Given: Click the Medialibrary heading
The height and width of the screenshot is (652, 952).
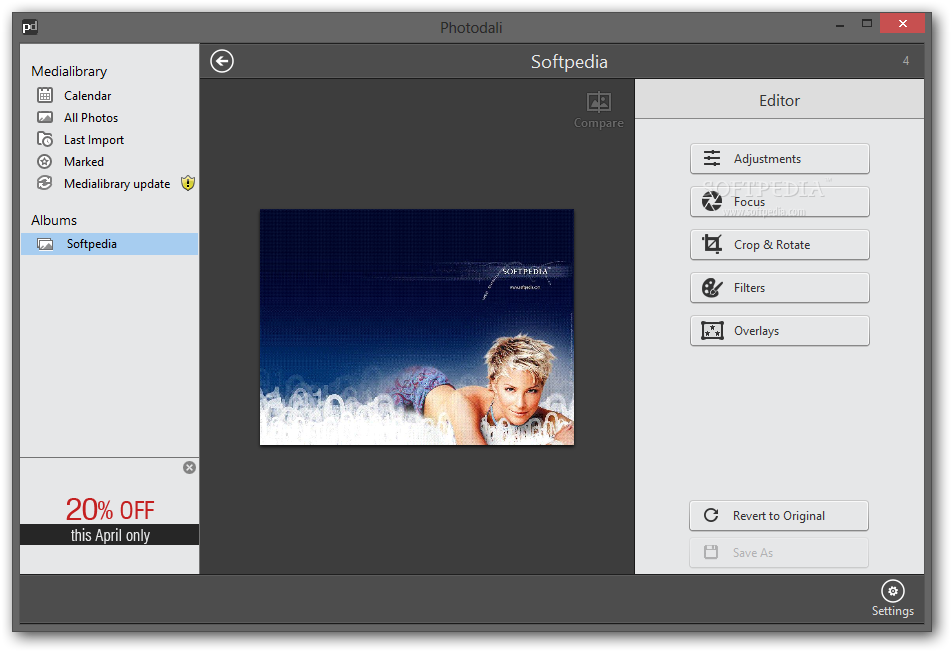Looking at the screenshot, I should pyautogui.click(x=69, y=72).
